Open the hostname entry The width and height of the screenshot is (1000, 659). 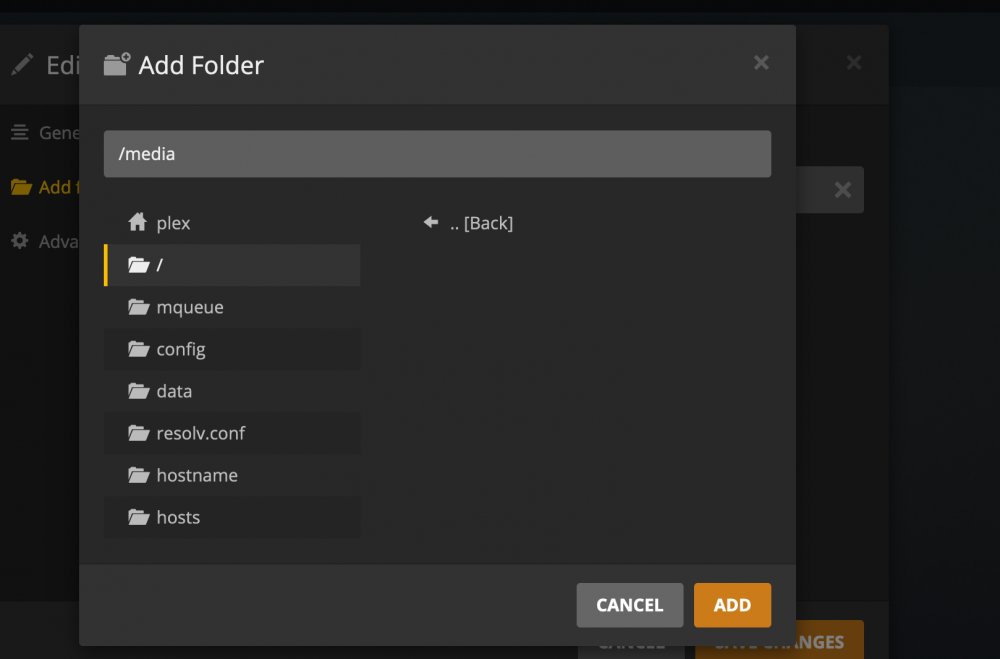coord(232,475)
